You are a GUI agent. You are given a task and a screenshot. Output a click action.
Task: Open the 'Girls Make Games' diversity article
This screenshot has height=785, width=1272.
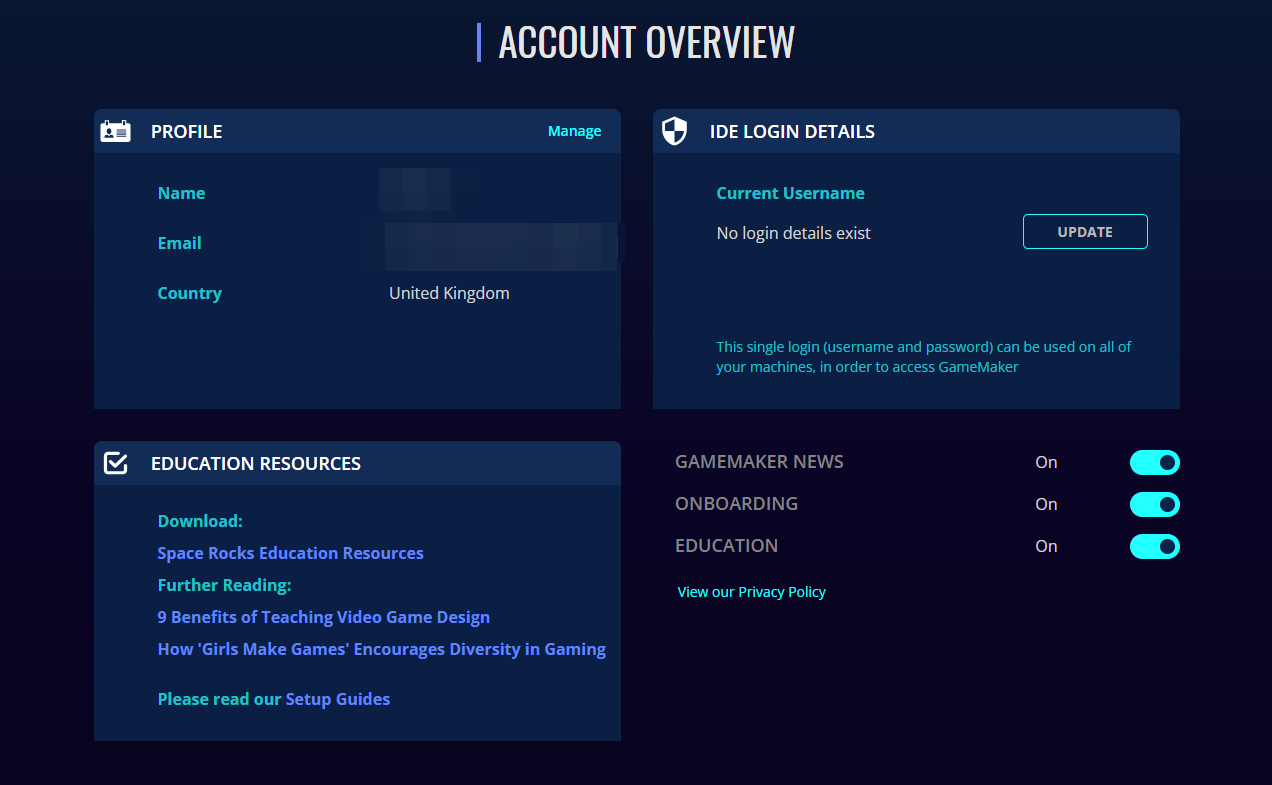(381, 649)
